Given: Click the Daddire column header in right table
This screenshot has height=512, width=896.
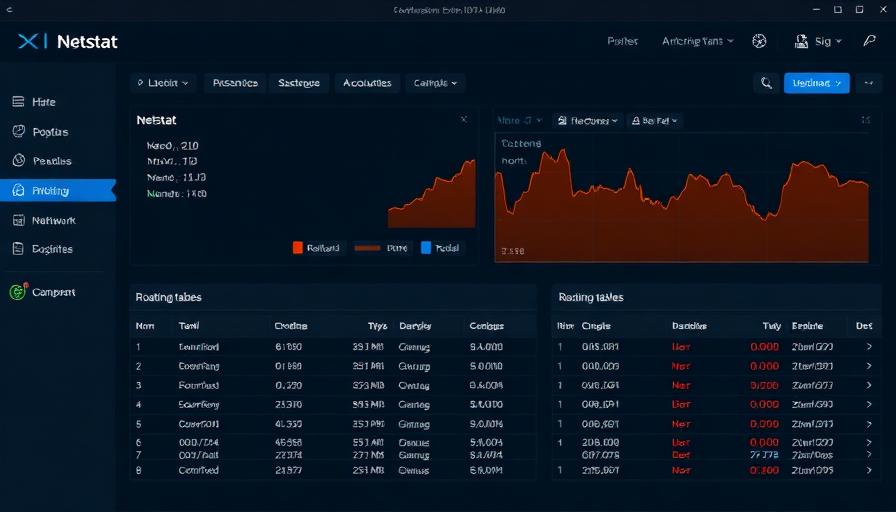Looking at the screenshot, I should click(689, 326).
